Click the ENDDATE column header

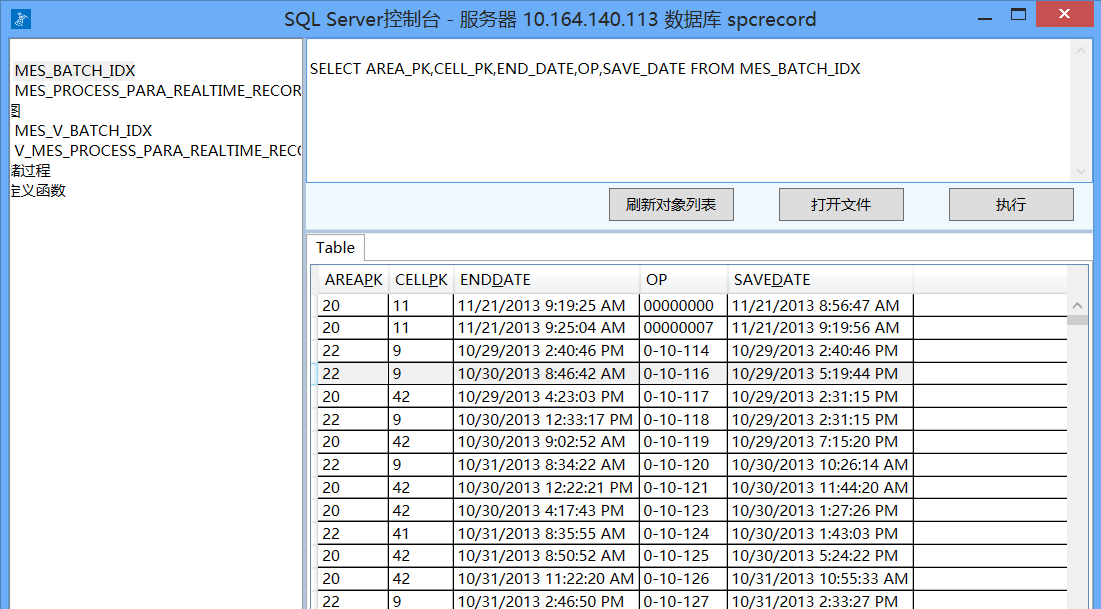(x=547, y=280)
